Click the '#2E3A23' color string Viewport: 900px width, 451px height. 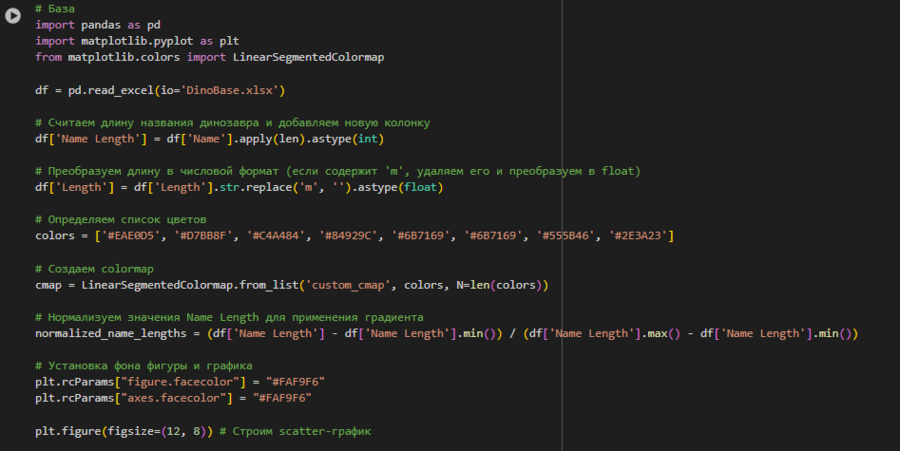[638, 235]
